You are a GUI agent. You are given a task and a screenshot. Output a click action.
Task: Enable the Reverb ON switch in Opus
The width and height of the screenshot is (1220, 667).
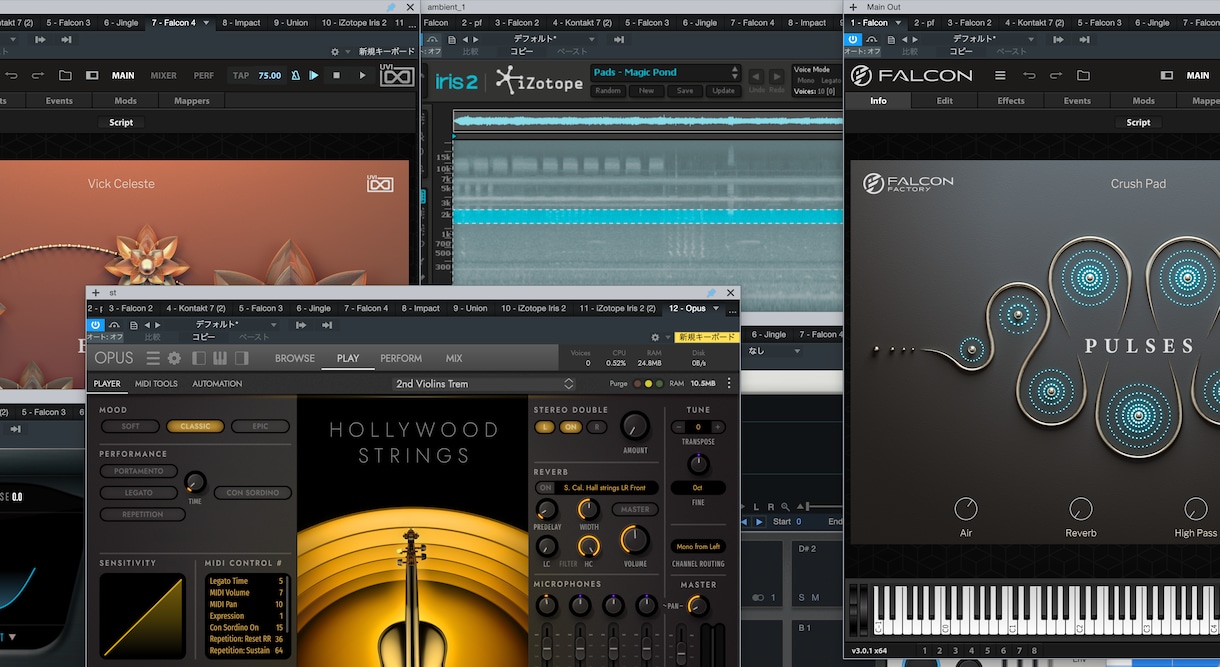click(x=545, y=488)
